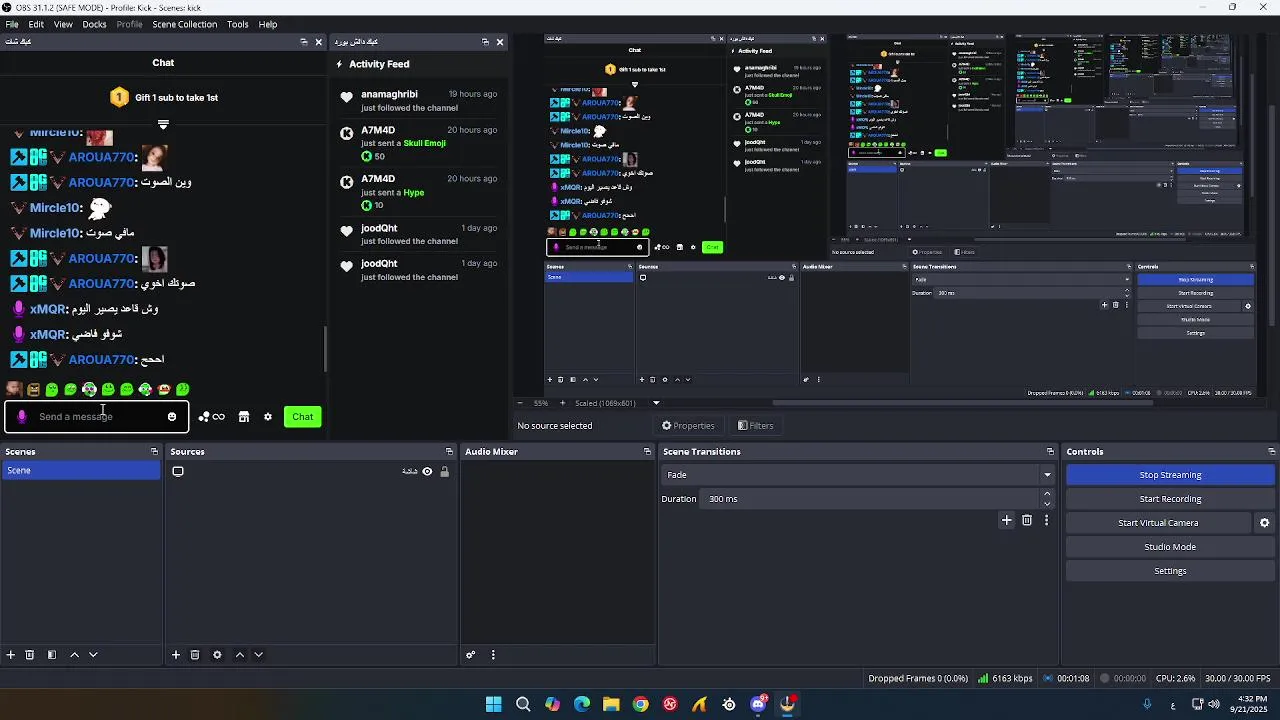Image resolution: width=1280 pixels, height=720 pixels.
Task: Move source up arrow in Sources panel
Action: pyautogui.click(x=239, y=655)
